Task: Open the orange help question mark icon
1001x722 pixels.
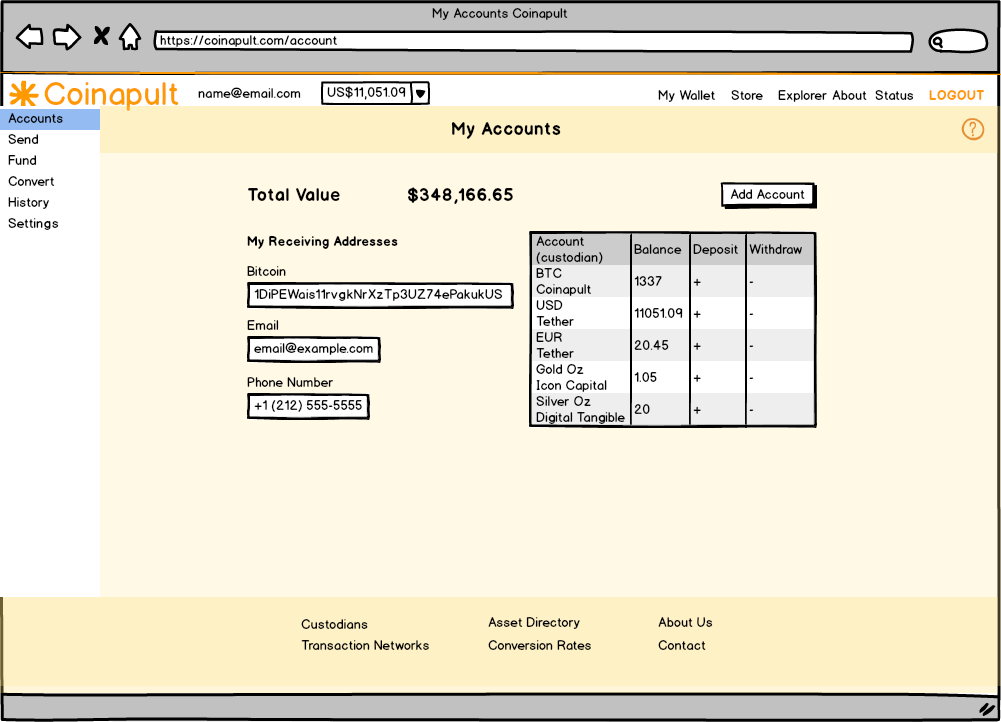Action: (x=972, y=129)
